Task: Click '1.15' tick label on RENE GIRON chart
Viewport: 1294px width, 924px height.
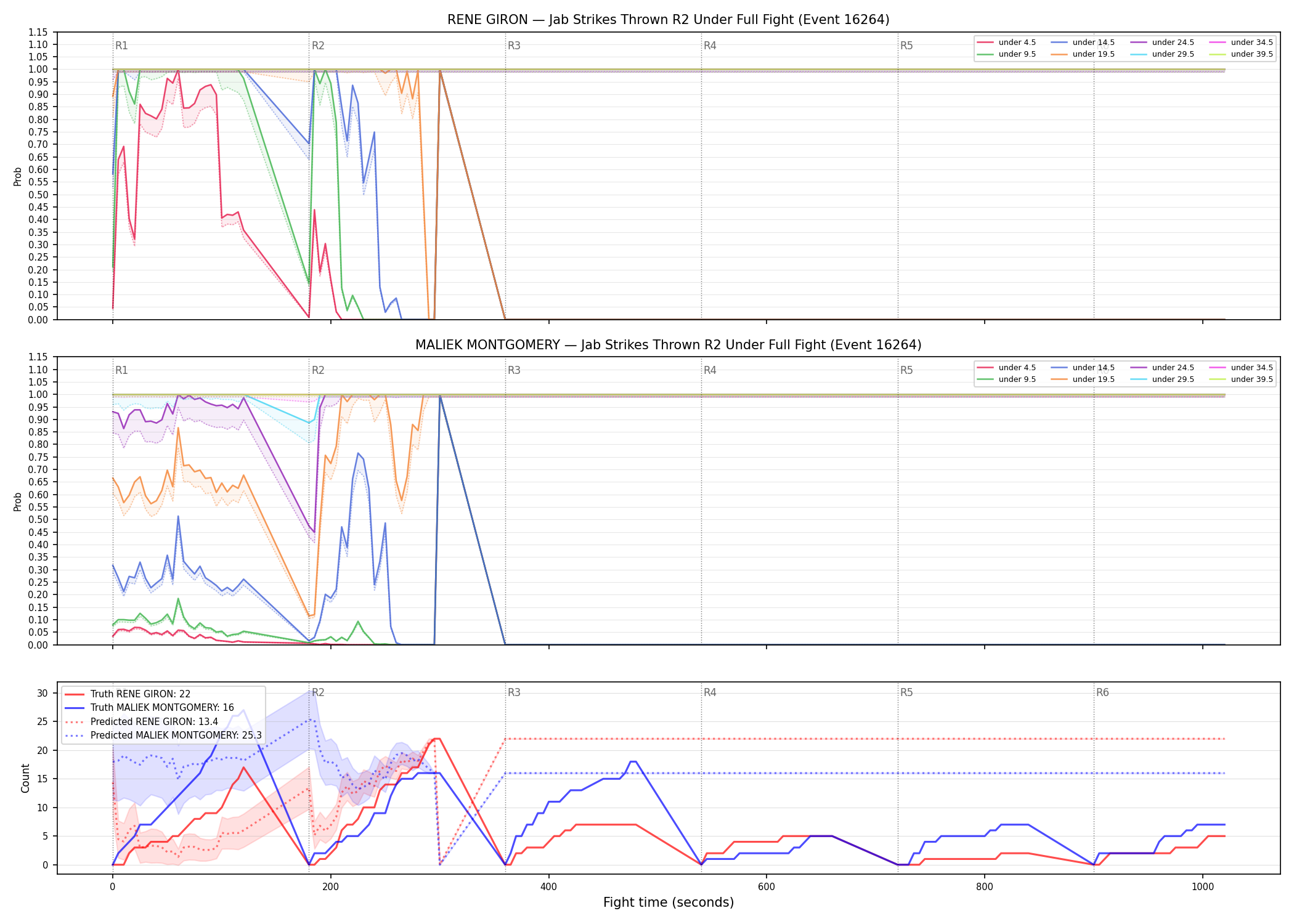Action: pos(38,32)
